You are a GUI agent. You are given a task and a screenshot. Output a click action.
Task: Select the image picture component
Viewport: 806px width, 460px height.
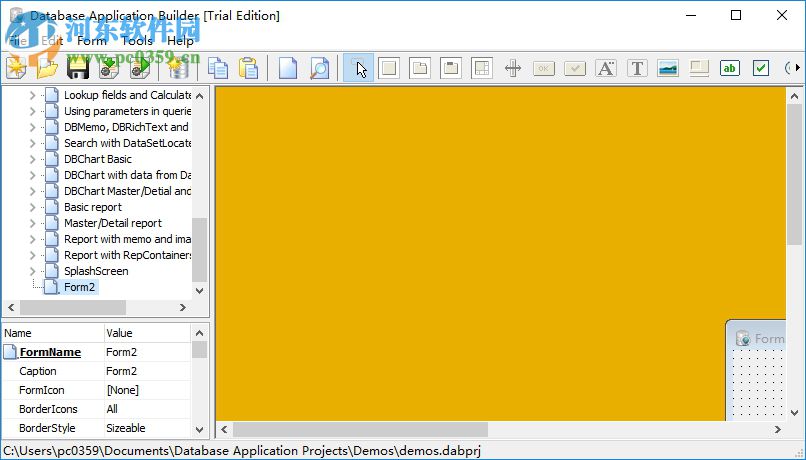[668, 68]
